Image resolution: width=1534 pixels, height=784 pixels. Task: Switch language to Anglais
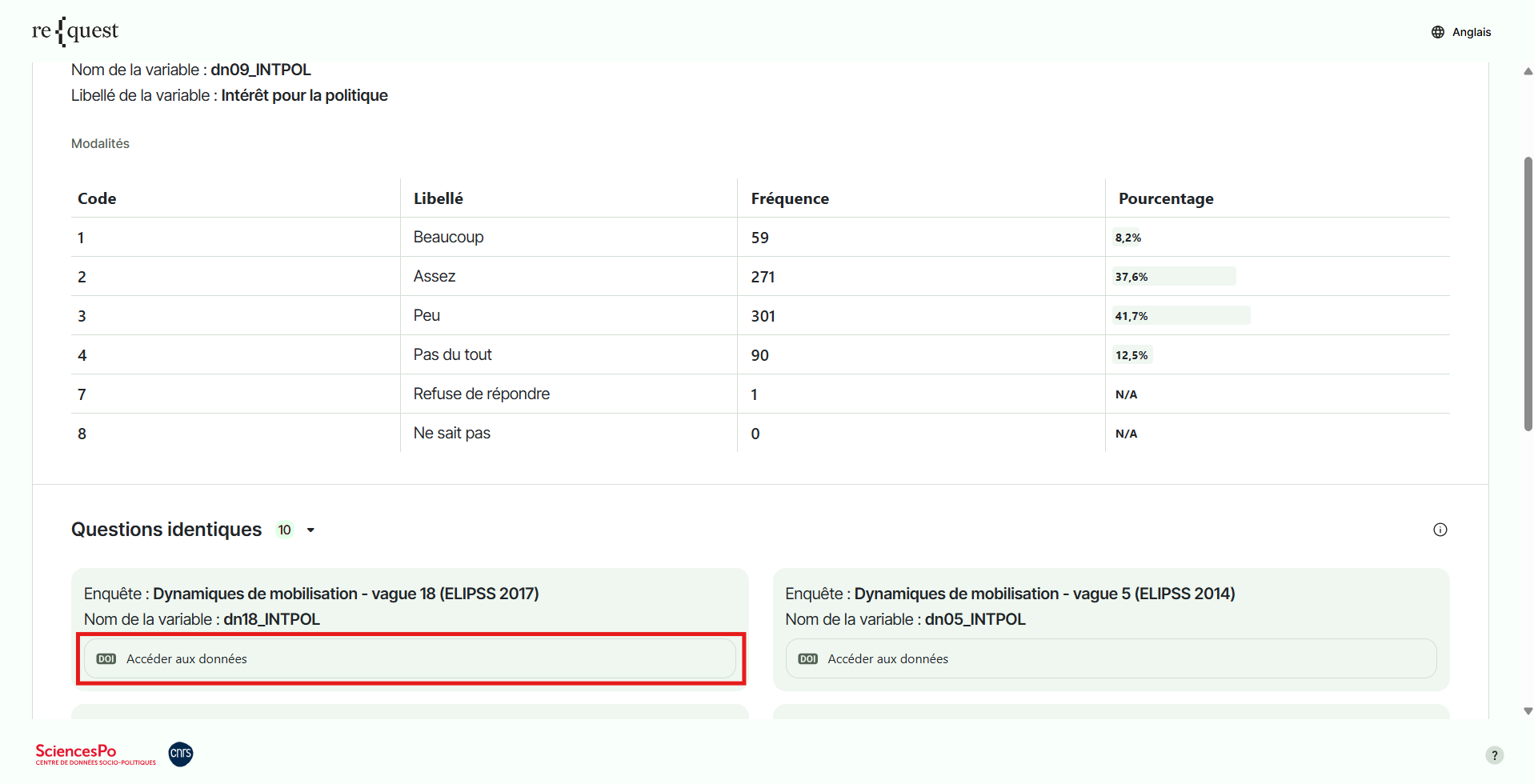click(x=1471, y=32)
